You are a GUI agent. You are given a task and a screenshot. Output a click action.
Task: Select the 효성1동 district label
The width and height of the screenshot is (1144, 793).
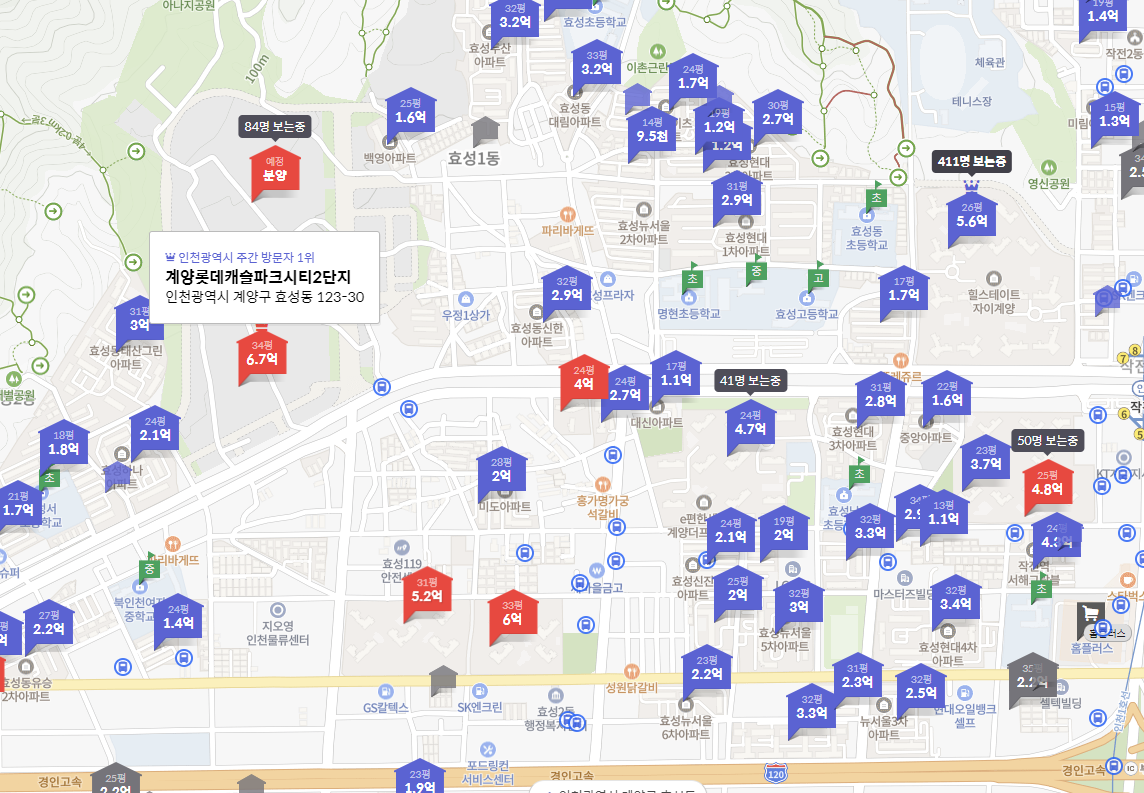click(x=473, y=158)
